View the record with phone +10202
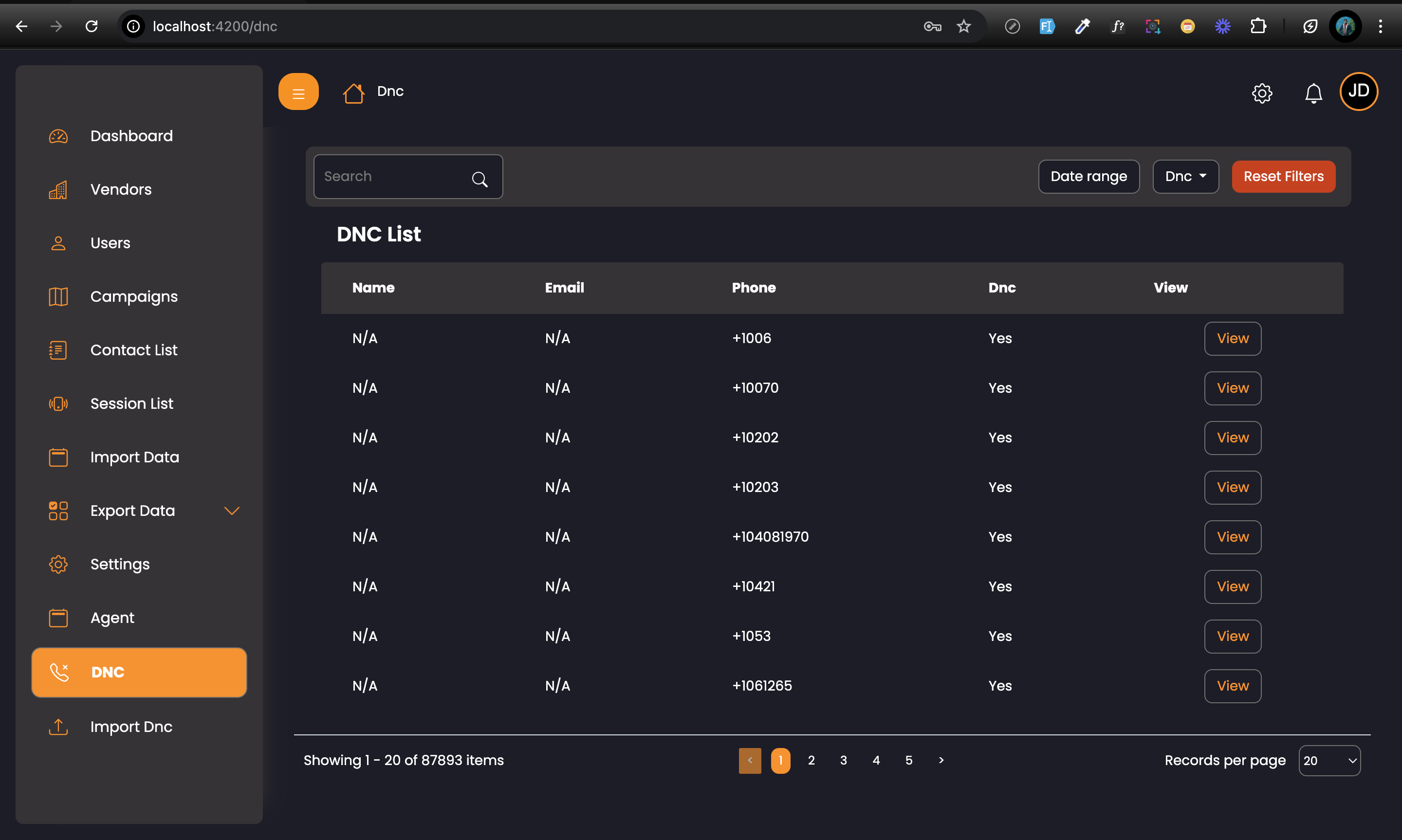 (x=1232, y=438)
